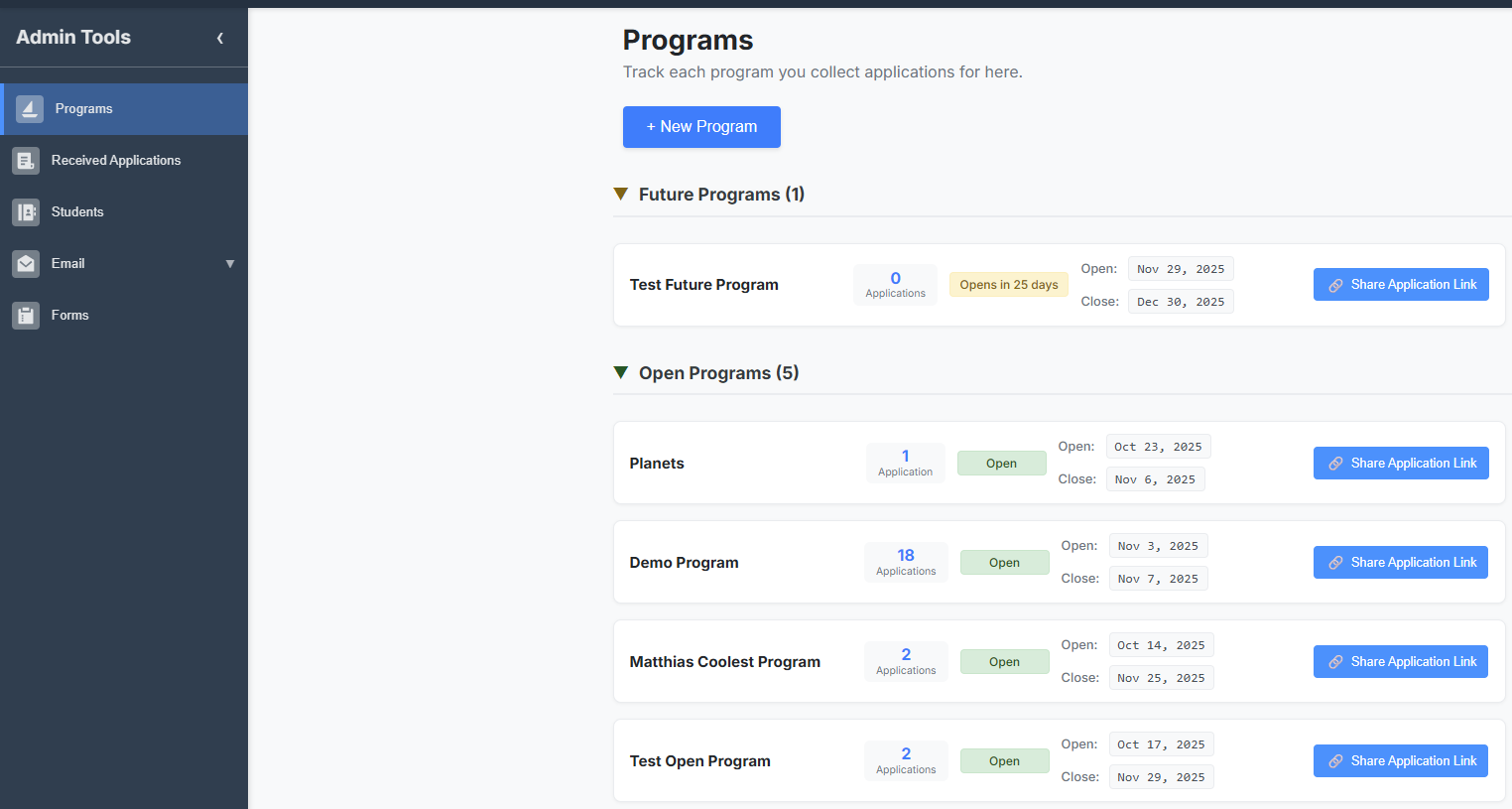Collapse the Future Programs section

point(621,194)
